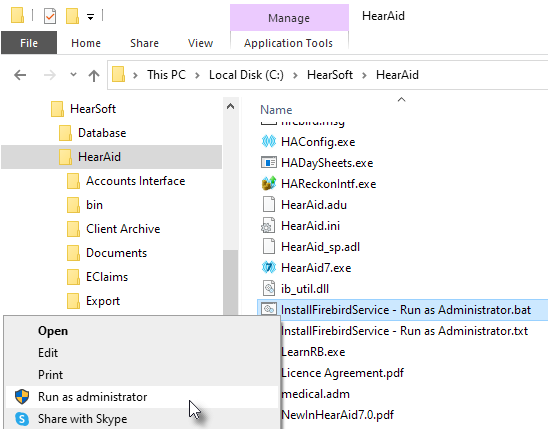Choose Edit in the context menu

coord(142,353)
